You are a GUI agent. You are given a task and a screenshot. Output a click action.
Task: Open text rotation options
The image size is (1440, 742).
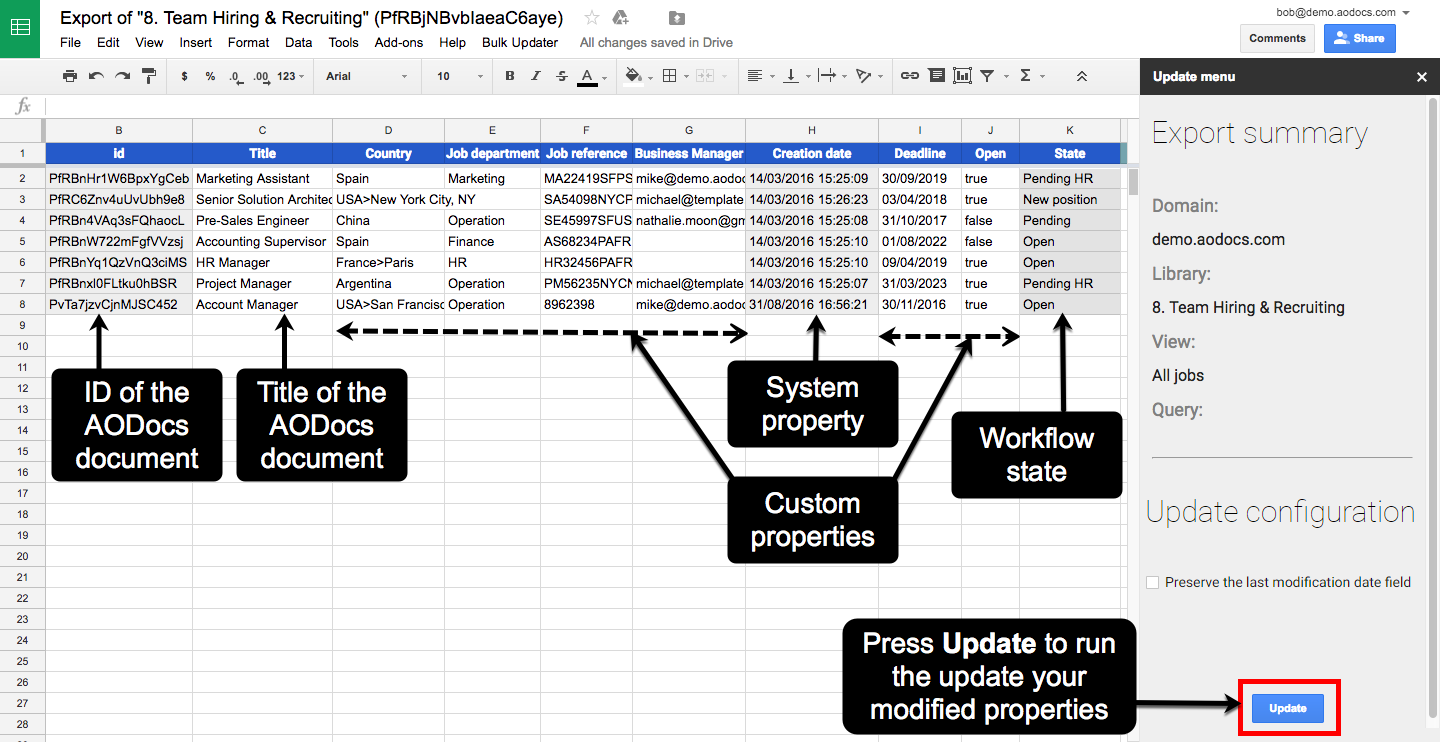865,76
